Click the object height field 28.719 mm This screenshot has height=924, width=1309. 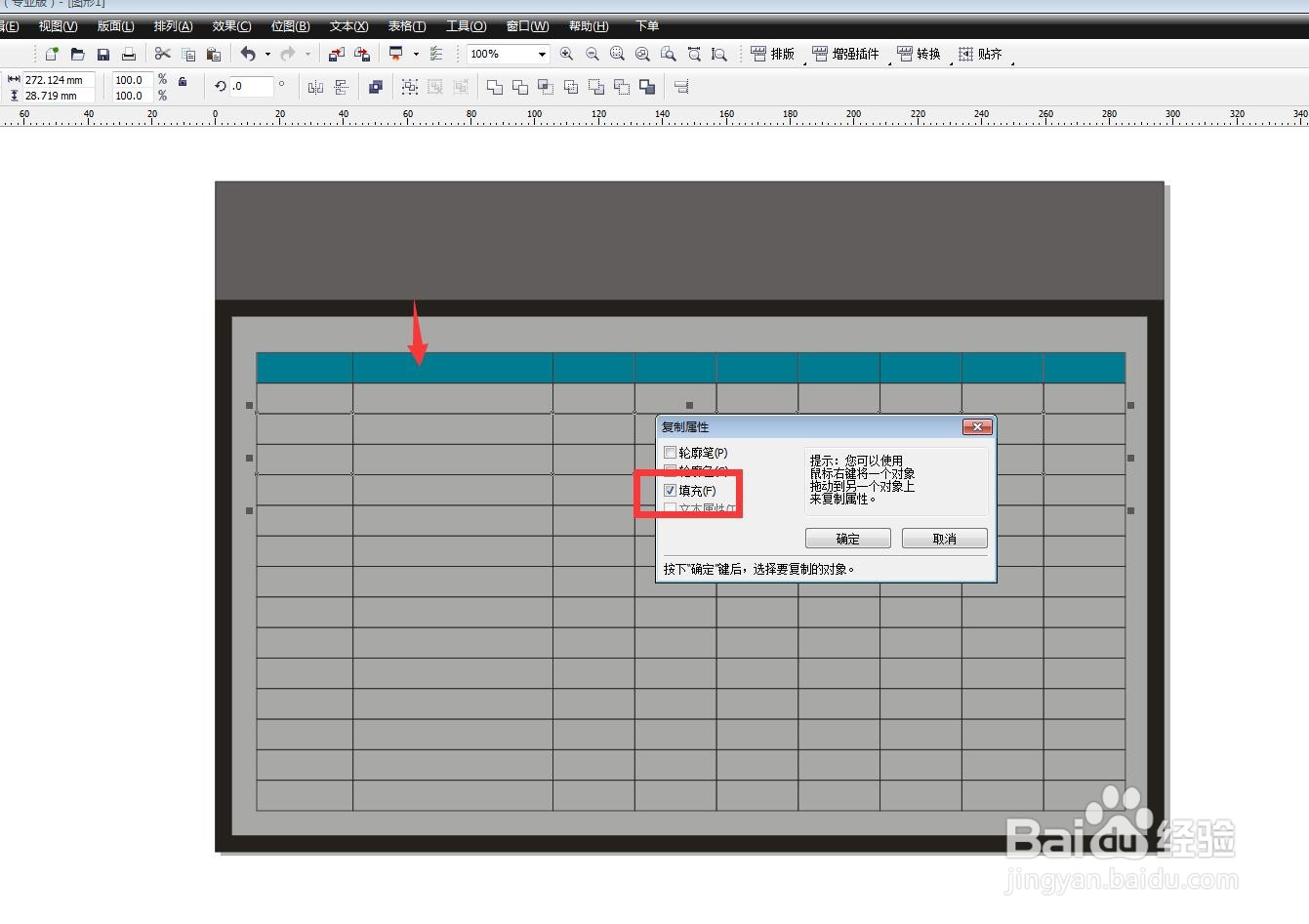point(59,96)
